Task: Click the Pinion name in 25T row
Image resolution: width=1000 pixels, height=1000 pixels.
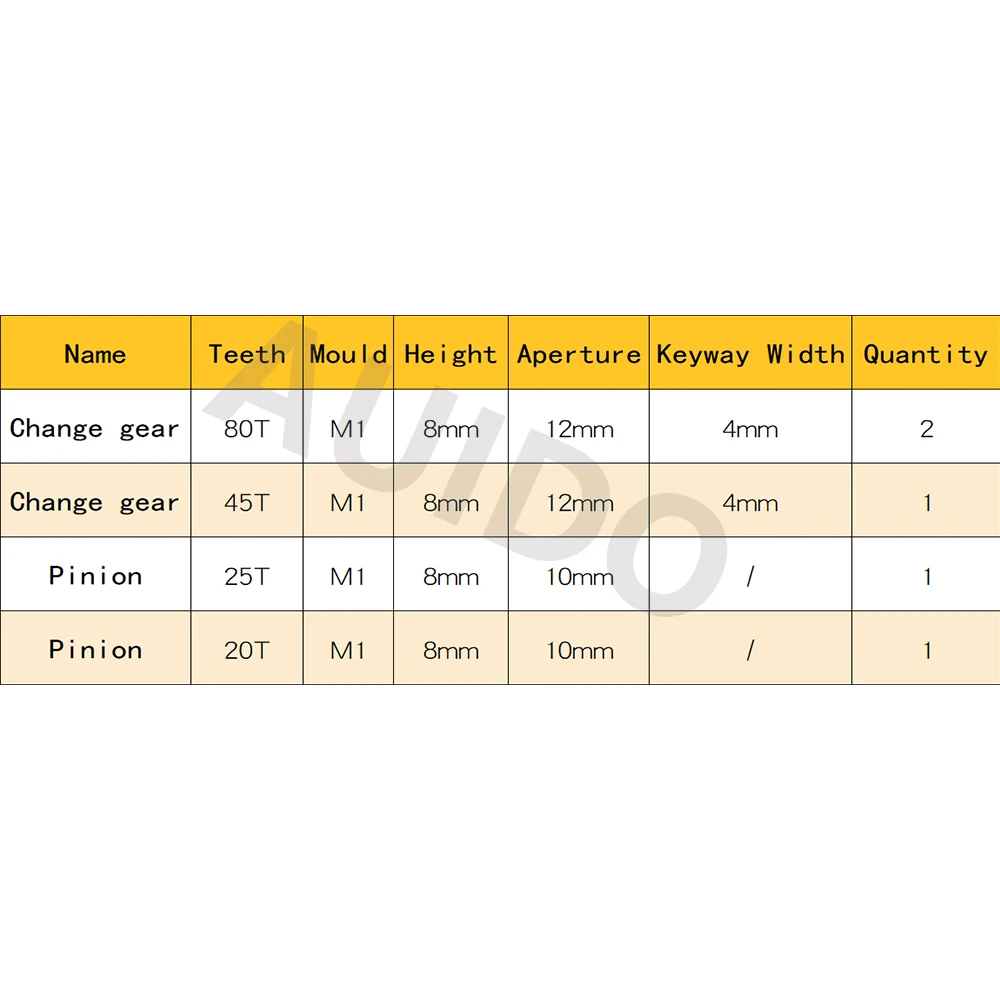Action: point(96,575)
